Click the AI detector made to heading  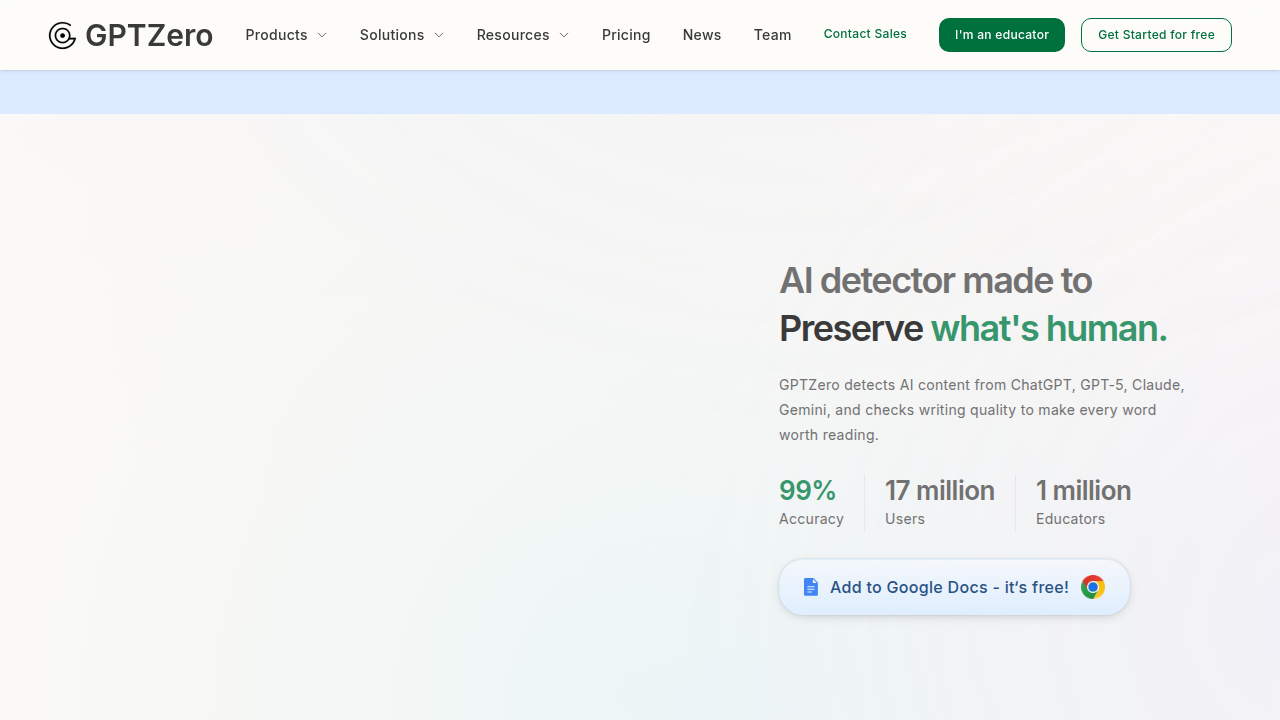935,280
